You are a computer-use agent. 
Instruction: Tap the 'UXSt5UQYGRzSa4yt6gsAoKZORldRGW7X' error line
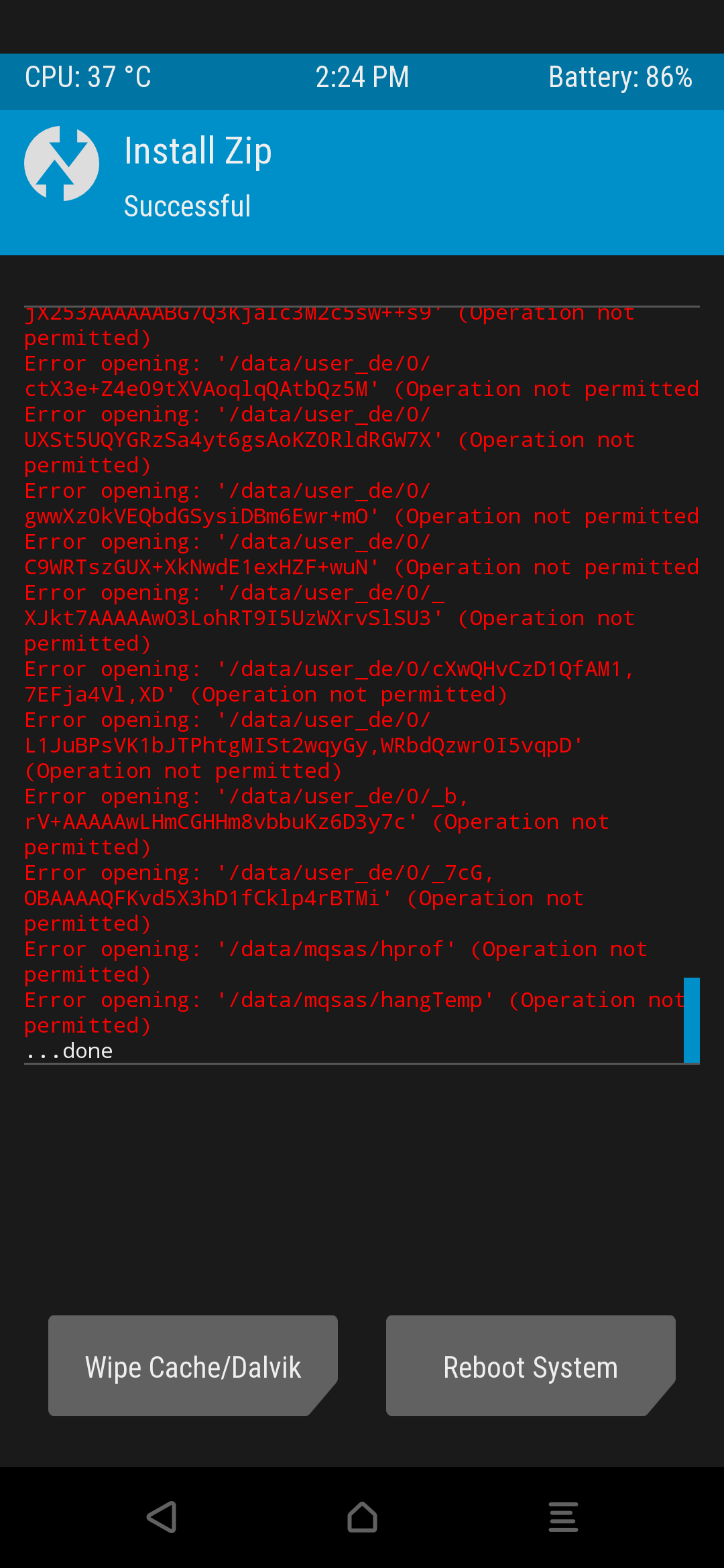click(x=330, y=440)
